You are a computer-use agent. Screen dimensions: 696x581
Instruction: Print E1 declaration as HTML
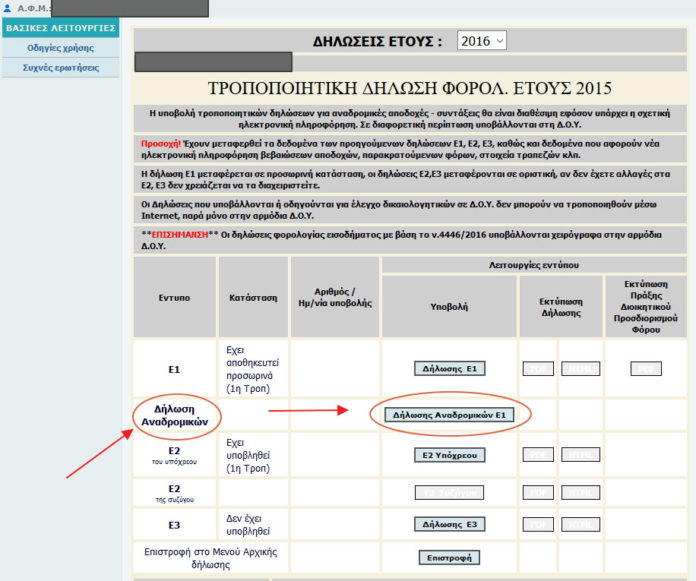(580, 368)
